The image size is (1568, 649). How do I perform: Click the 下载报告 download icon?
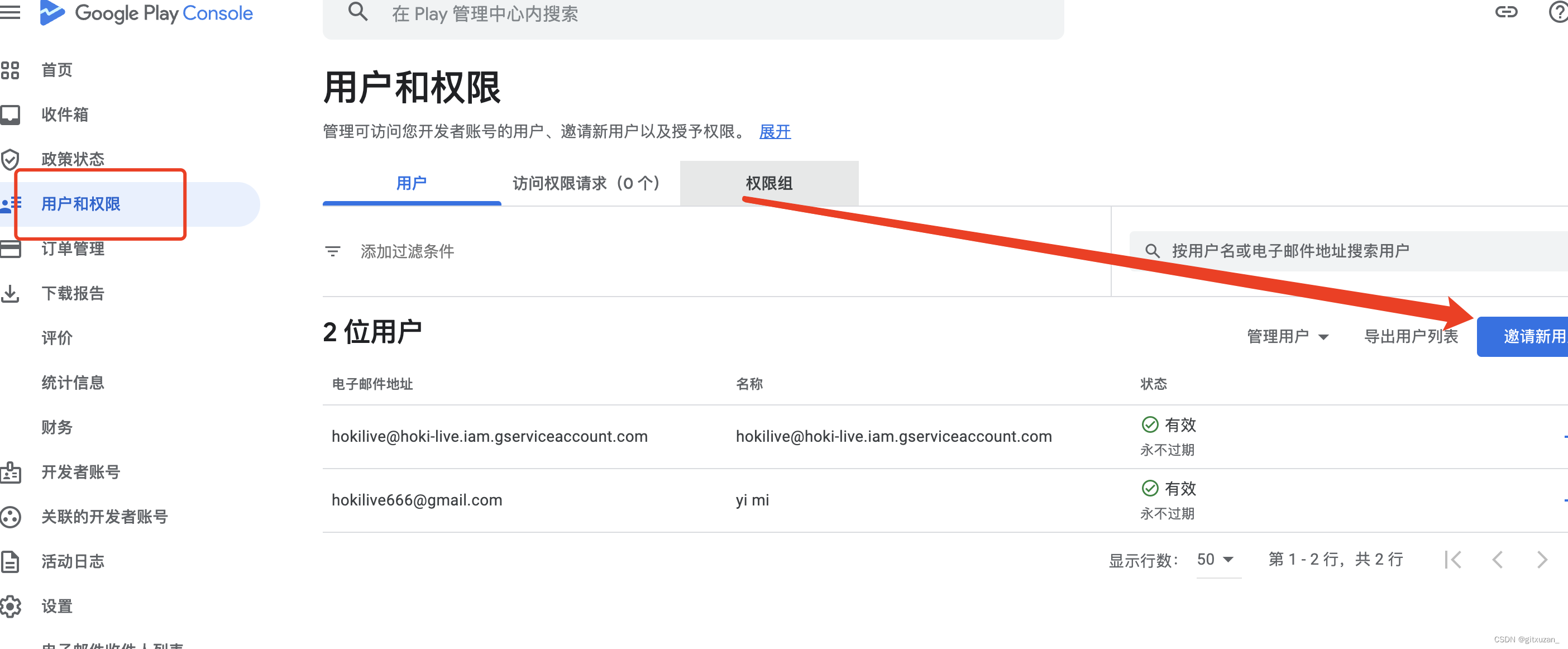click(x=9, y=293)
